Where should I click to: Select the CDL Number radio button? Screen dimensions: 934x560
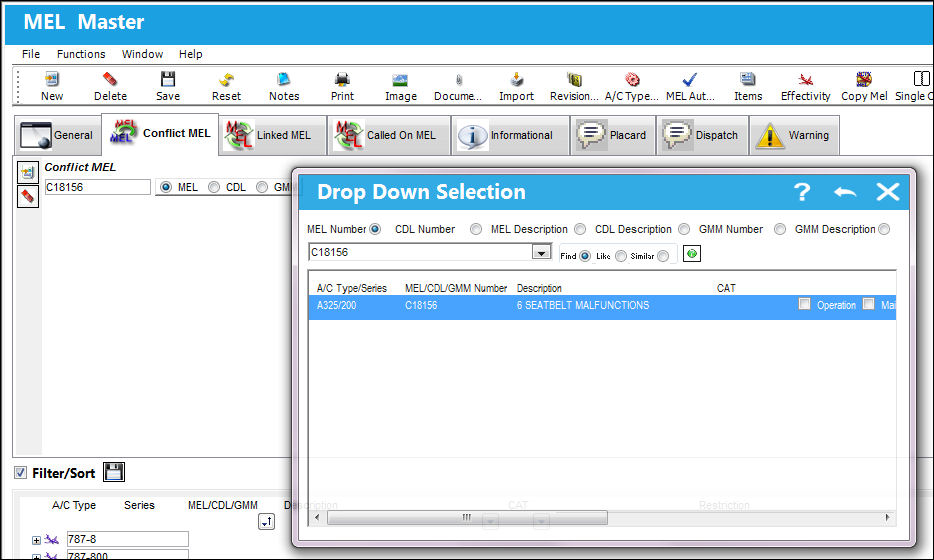(475, 229)
